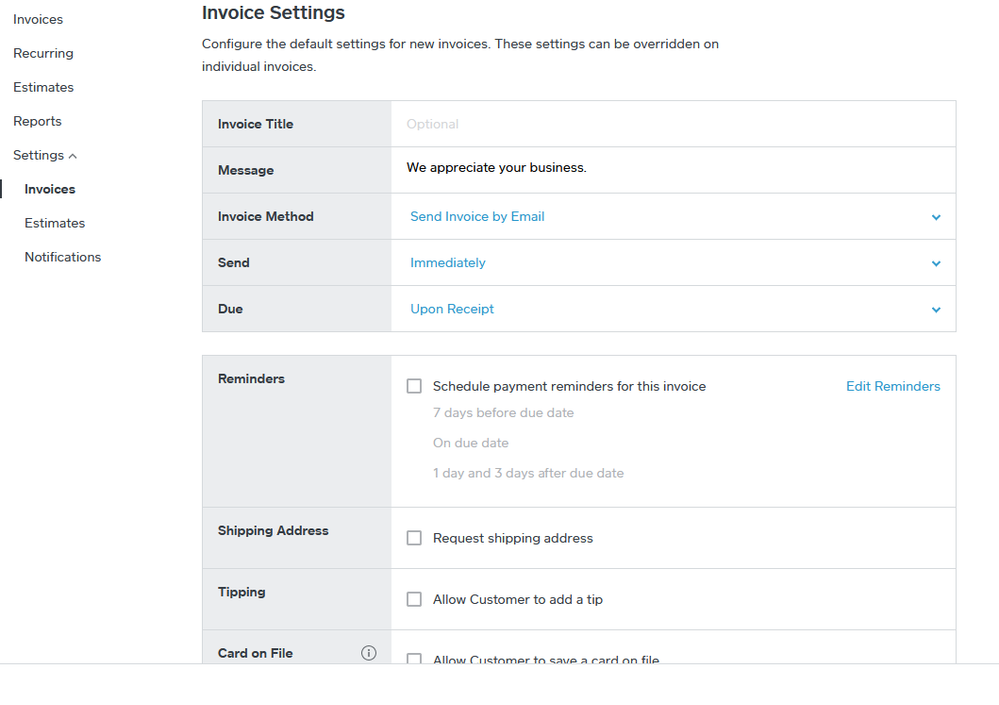Enable schedule payment reminders checkbox
Image resolution: width=999 pixels, height=705 pixels.
[414, 386]
